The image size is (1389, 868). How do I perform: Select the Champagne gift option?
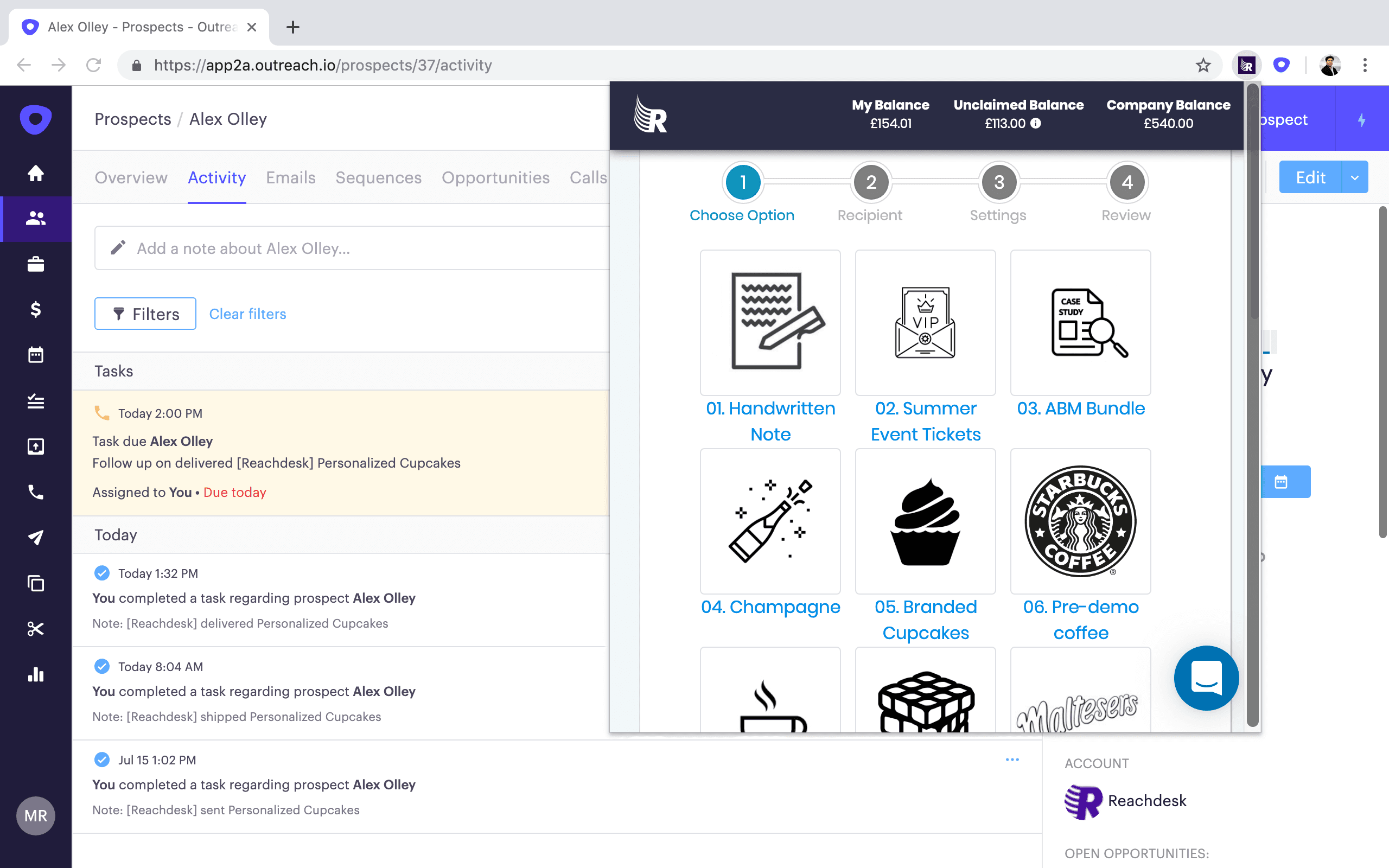tap(770, 521)
